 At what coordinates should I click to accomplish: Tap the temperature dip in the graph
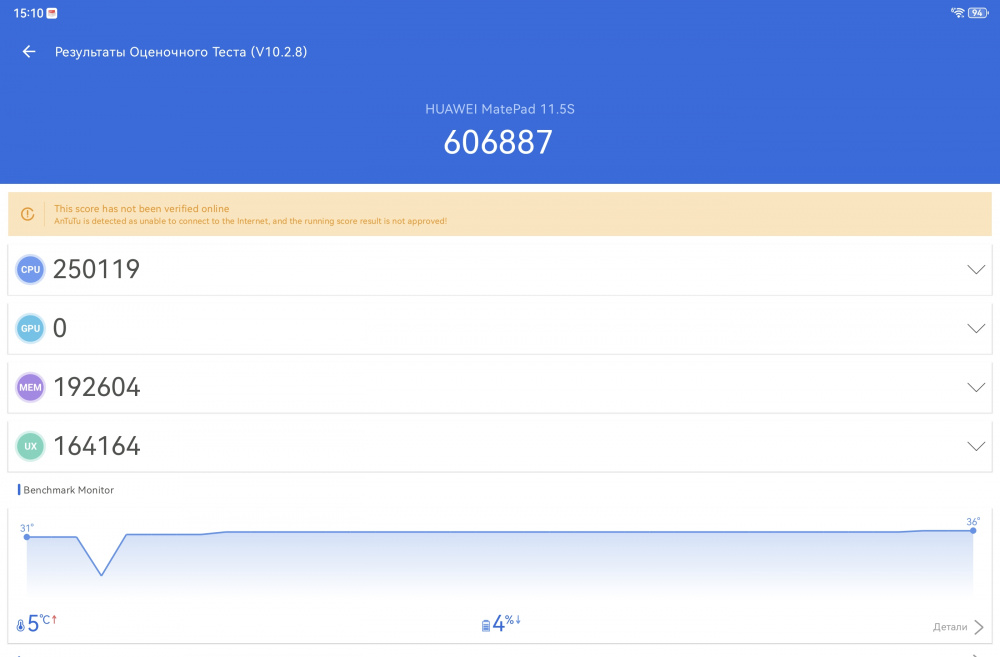[101, 575]
